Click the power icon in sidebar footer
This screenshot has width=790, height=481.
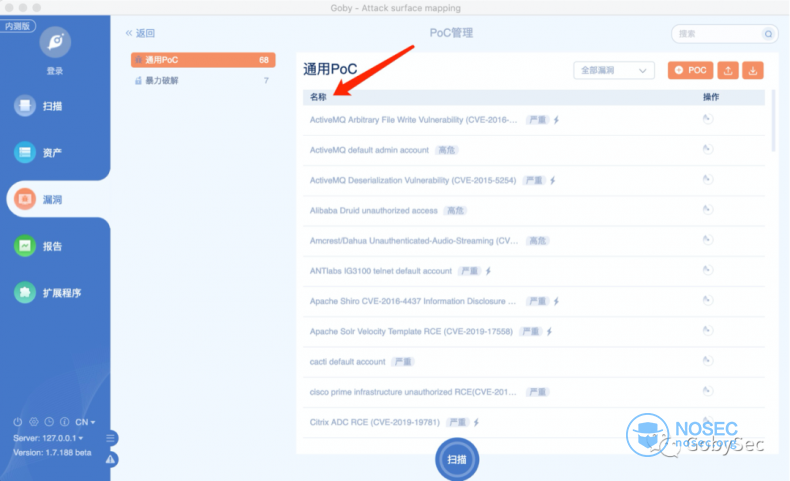(x=18, y=422)
